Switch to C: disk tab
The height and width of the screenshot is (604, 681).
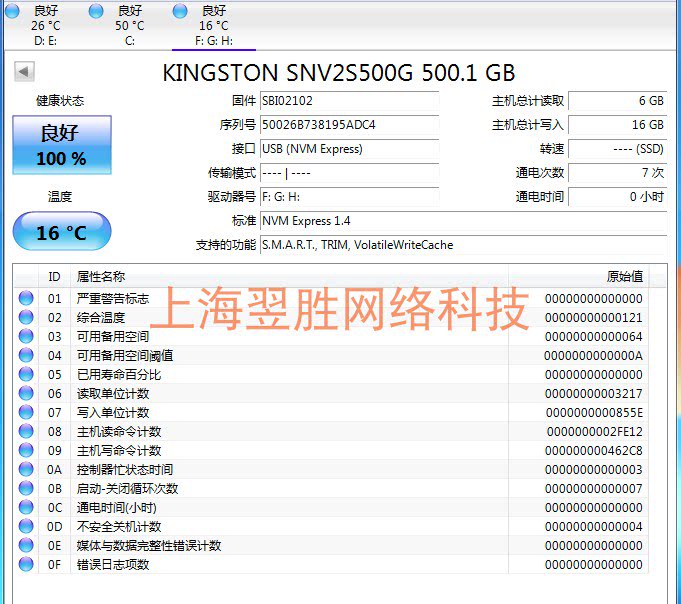(129, 25)
